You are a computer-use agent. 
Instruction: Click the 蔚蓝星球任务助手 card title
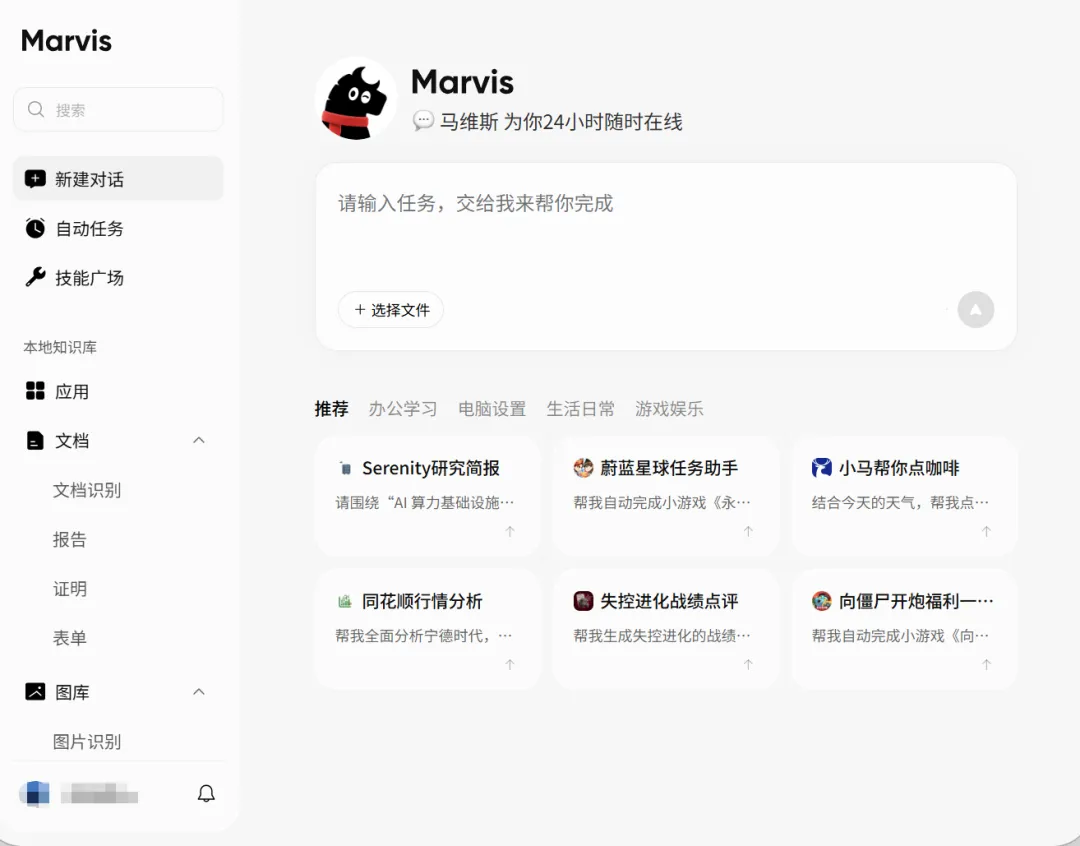[x=669, y=468]
